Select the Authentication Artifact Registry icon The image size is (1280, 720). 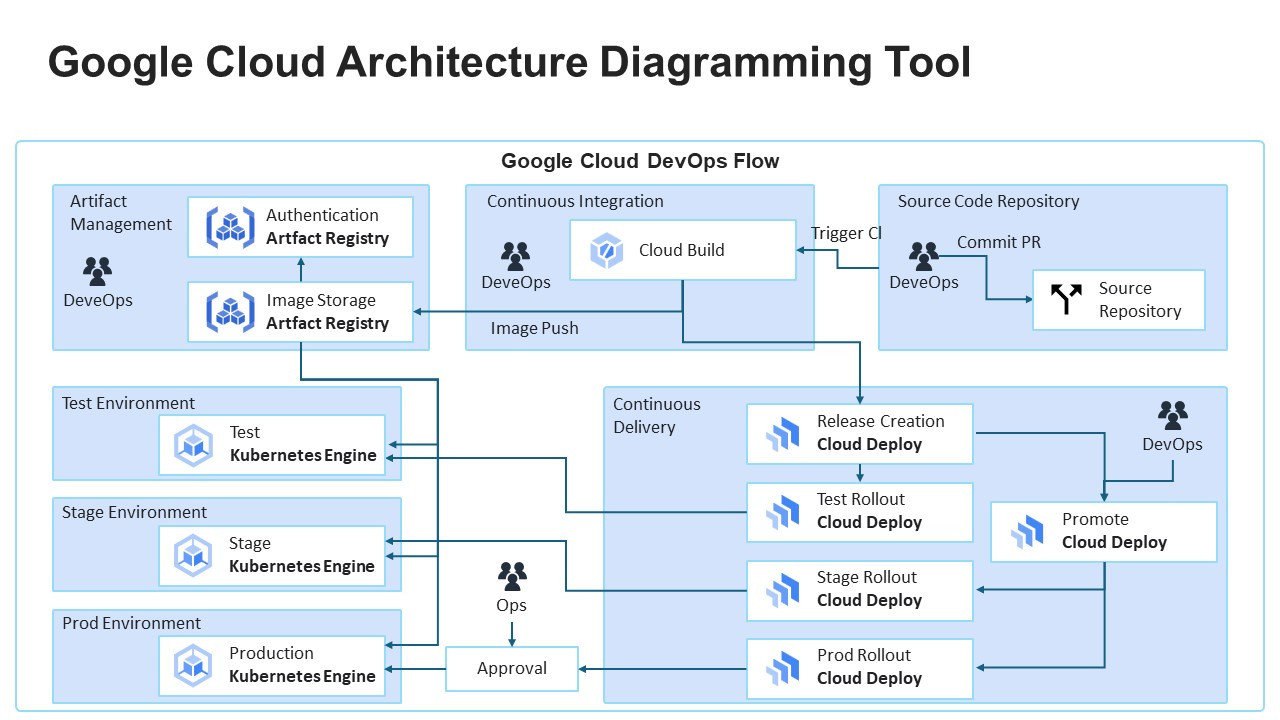(x=230, y=227)
